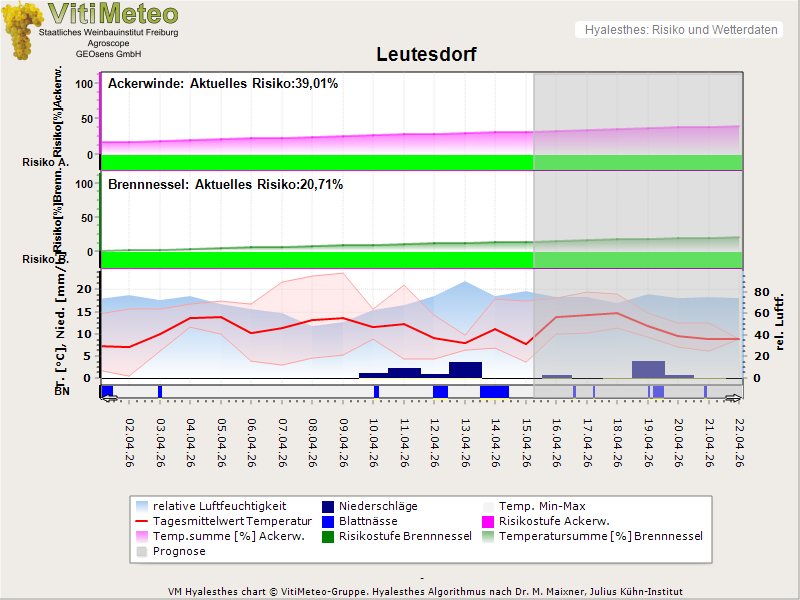Click the Temperatursumme [%] Brennnessel legend entry
This screenshot has width=800, height=600.
click(x=600, y=537)
